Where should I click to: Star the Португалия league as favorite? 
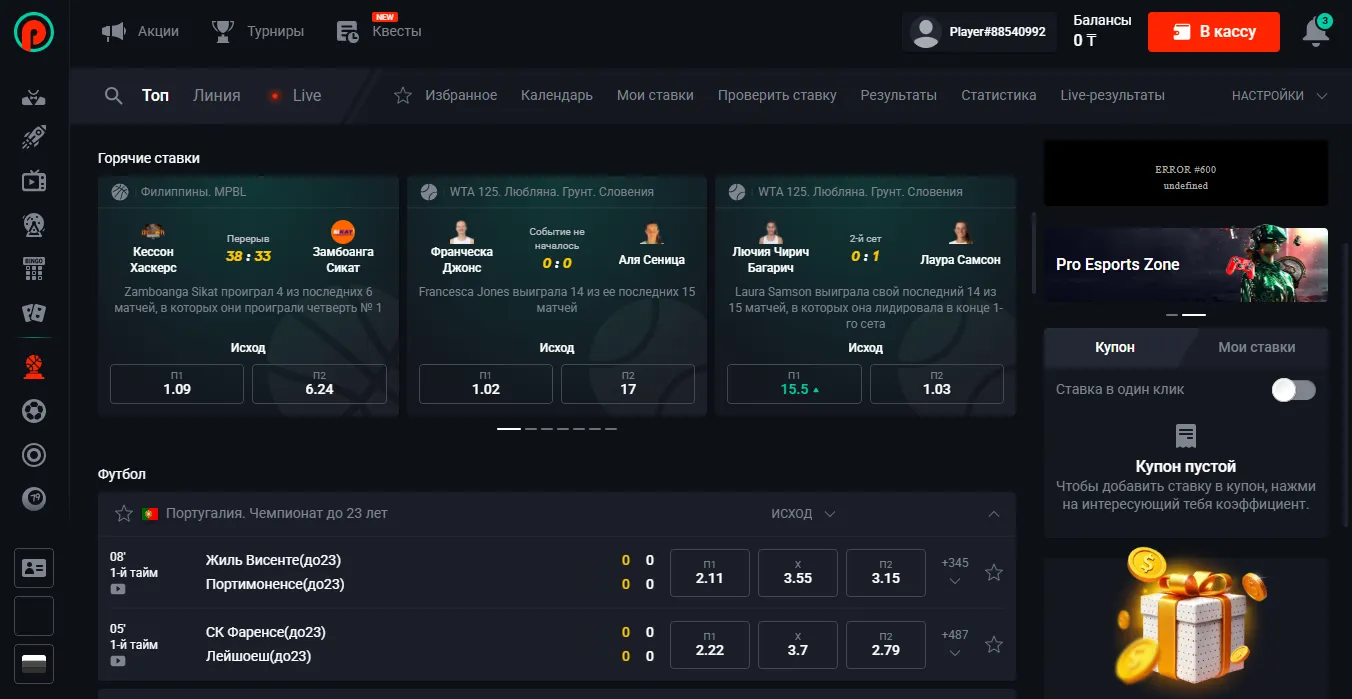tap(124, 513)
